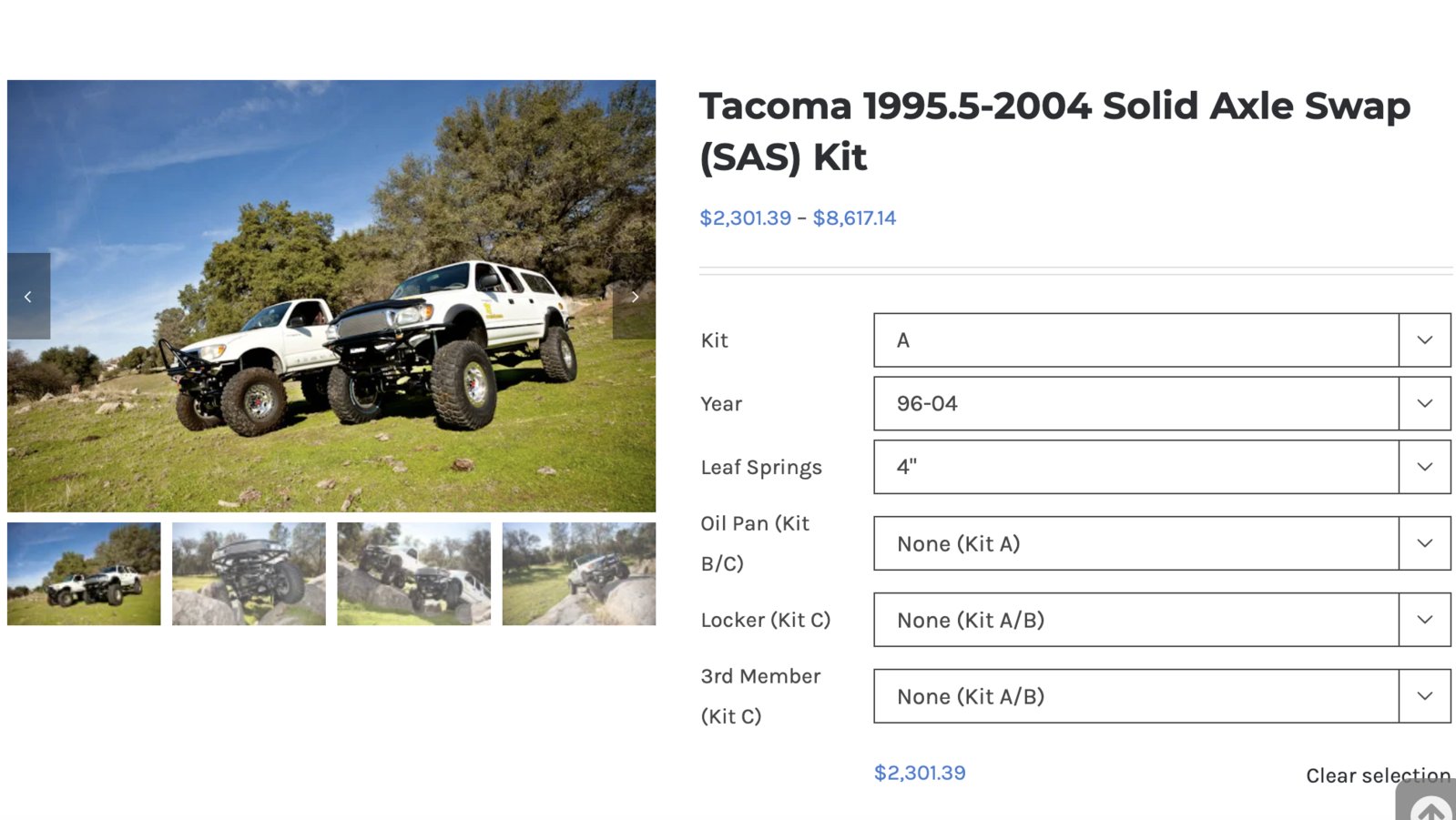
Task: Click the Locker chevron arrow
Action: pos(1425,620)
